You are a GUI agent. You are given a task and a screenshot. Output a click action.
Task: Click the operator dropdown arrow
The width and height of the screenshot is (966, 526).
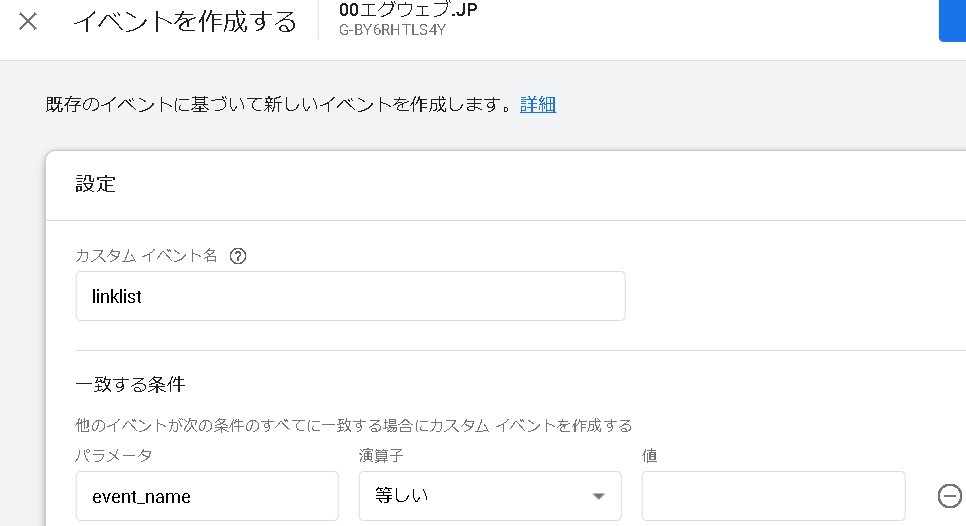pos(598,497)
